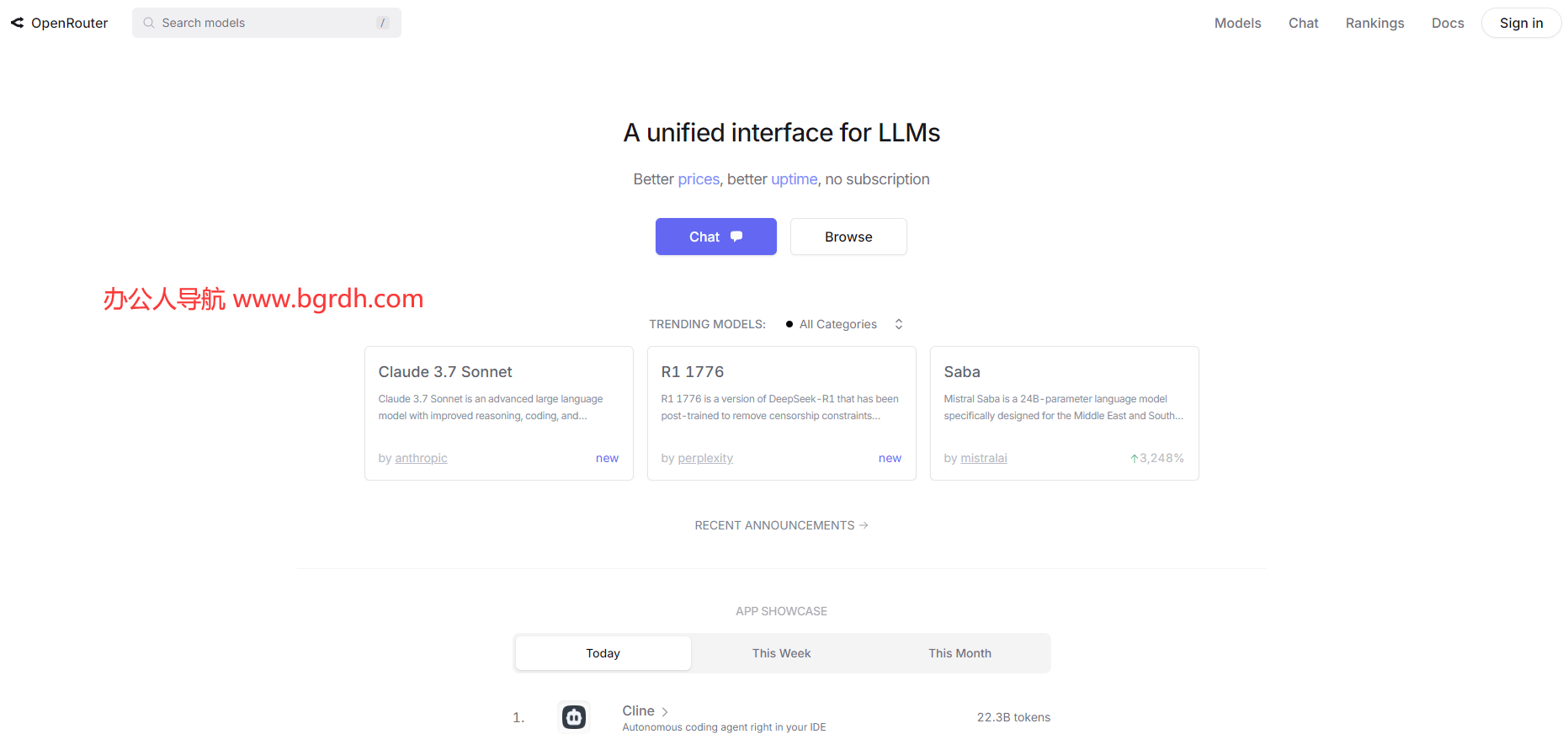This screenshot has width=1568, height=750.
Task: Open Docs in the top navigation
Action: coord(1448,23)
